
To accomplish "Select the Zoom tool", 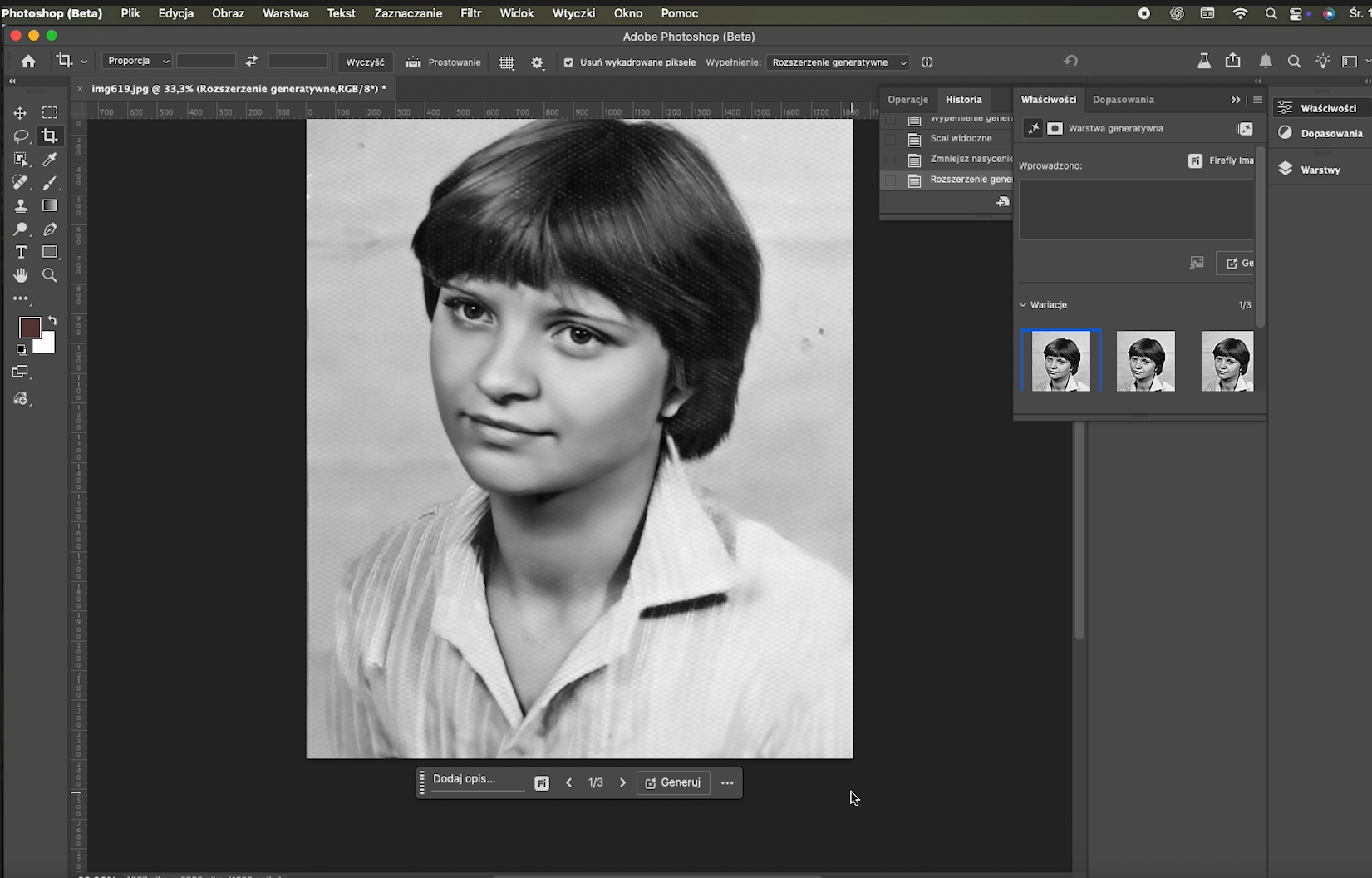I will pos(50,275).
